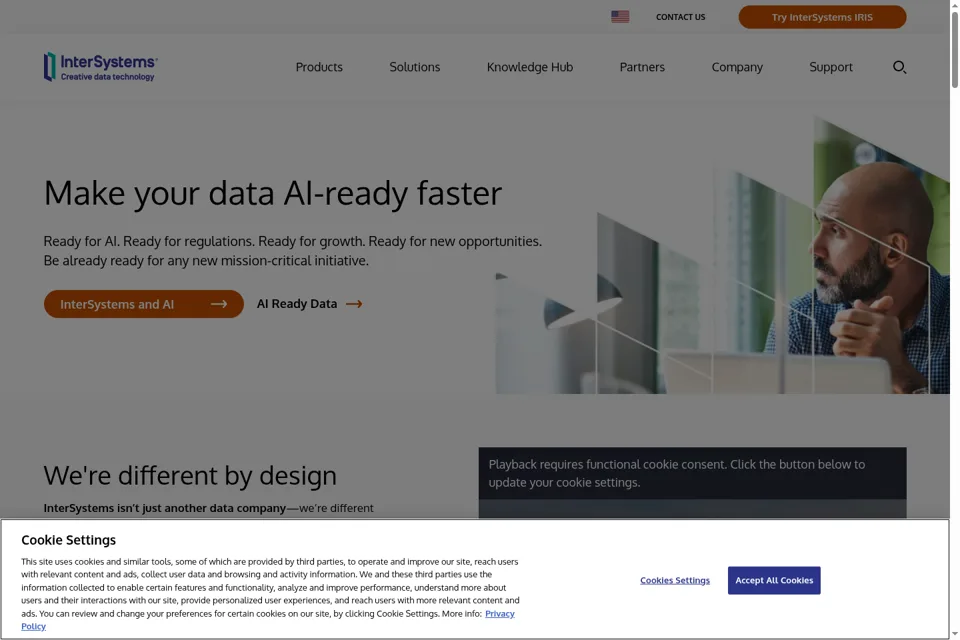Open the Products menu
Image resolution: width=960 pixels, height=640 pixels.
coord(319,67)
